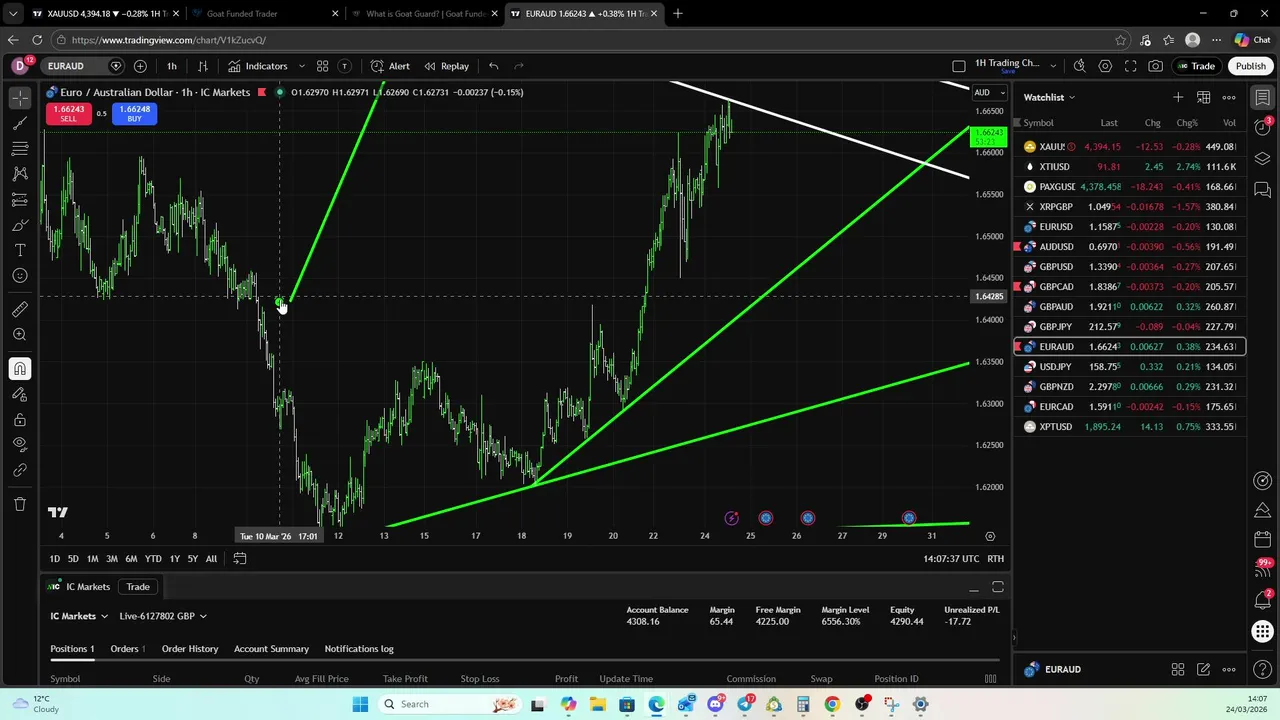Image resolution: width=1280 pixels, height=720 pixels.
Task: Switch to the Orders tab
Action: pyautogui.click(x=127, y=648)
